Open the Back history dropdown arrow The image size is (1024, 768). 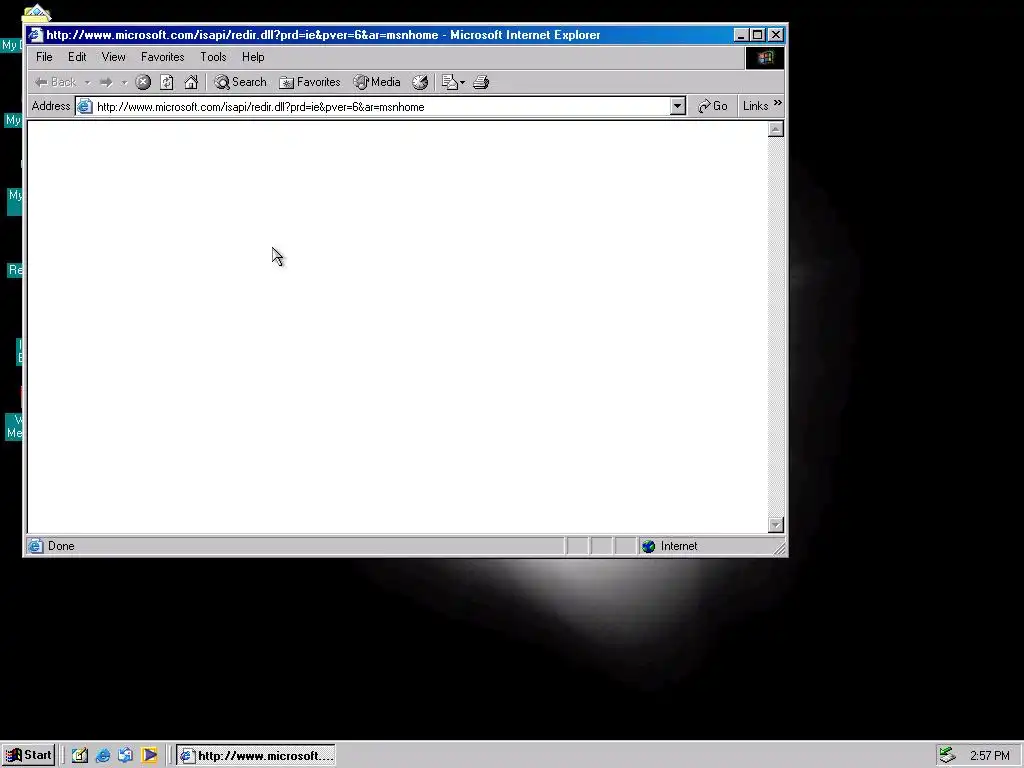point(88,83)
